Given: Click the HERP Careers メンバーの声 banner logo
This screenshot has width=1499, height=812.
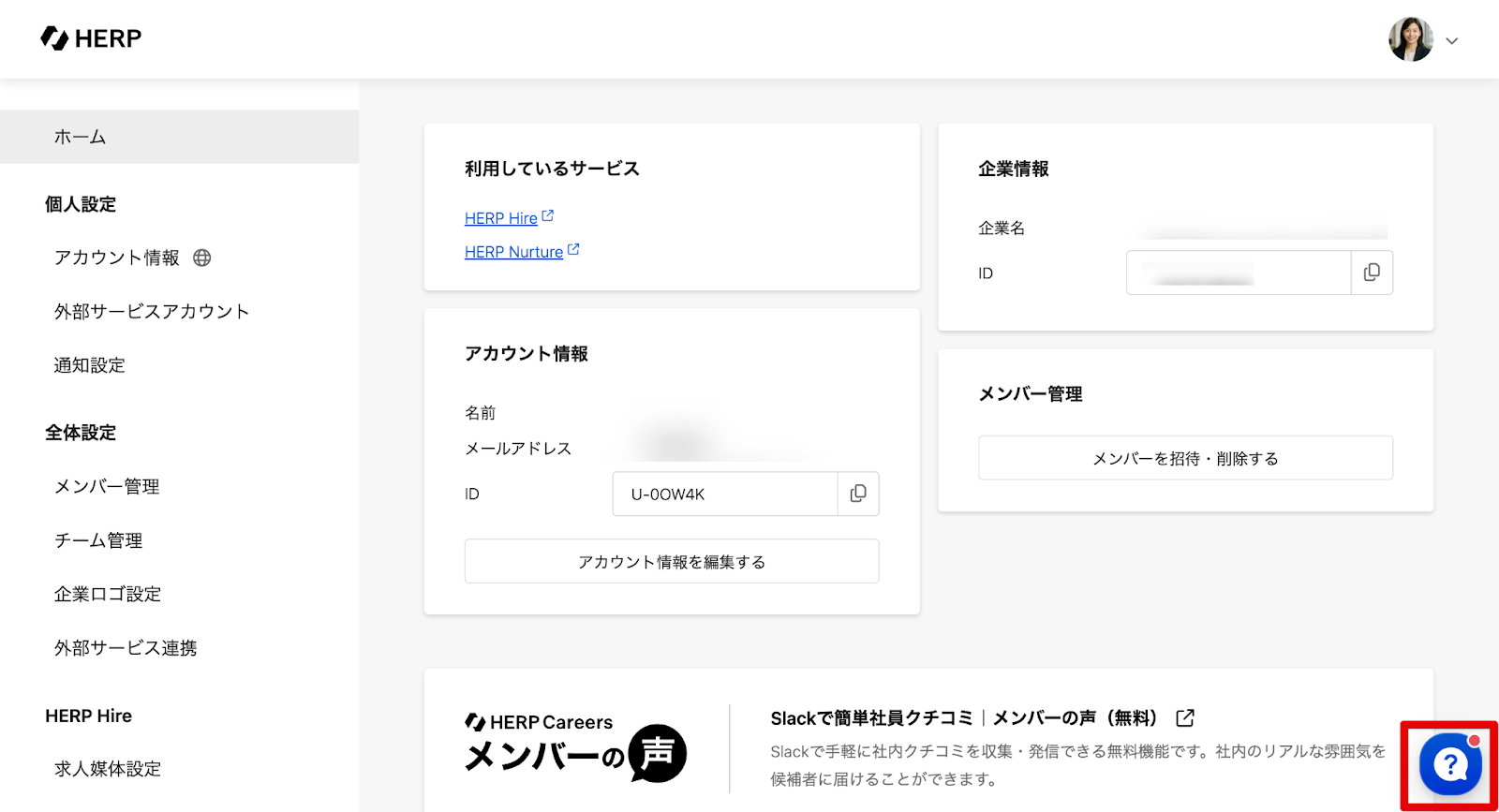Looking at the screenshot, I should [575, 748].
